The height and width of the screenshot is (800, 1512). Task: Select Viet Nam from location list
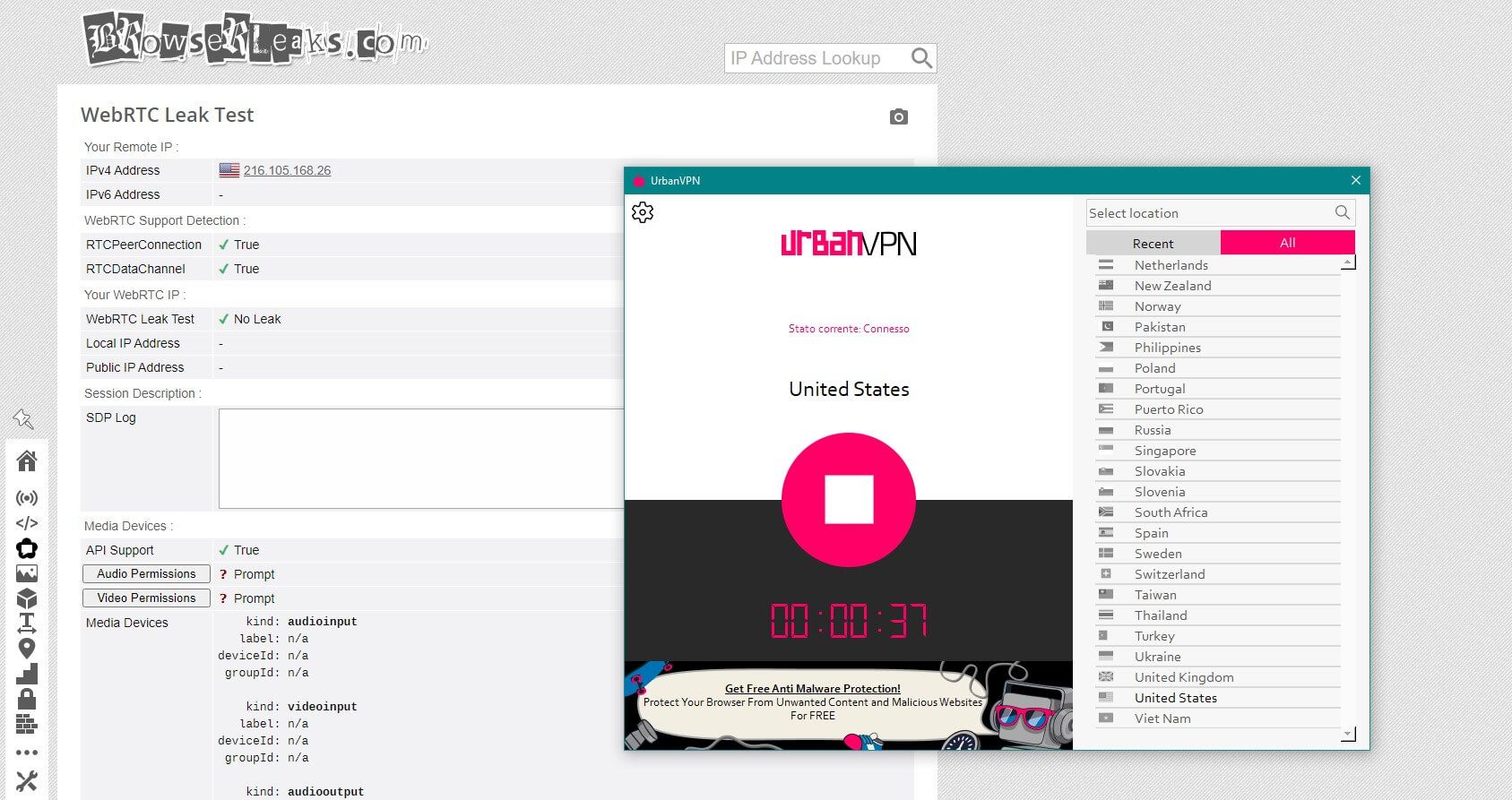pos(1218,718)
